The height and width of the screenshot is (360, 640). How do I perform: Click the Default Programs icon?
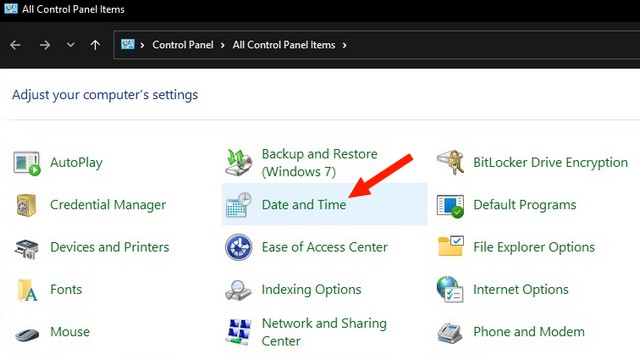[450, 206]
